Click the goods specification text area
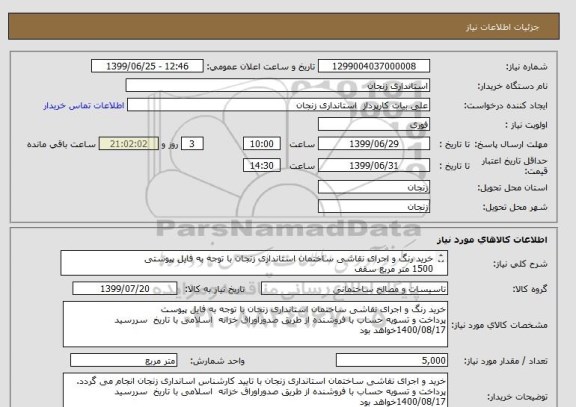 tap(255, 324)
